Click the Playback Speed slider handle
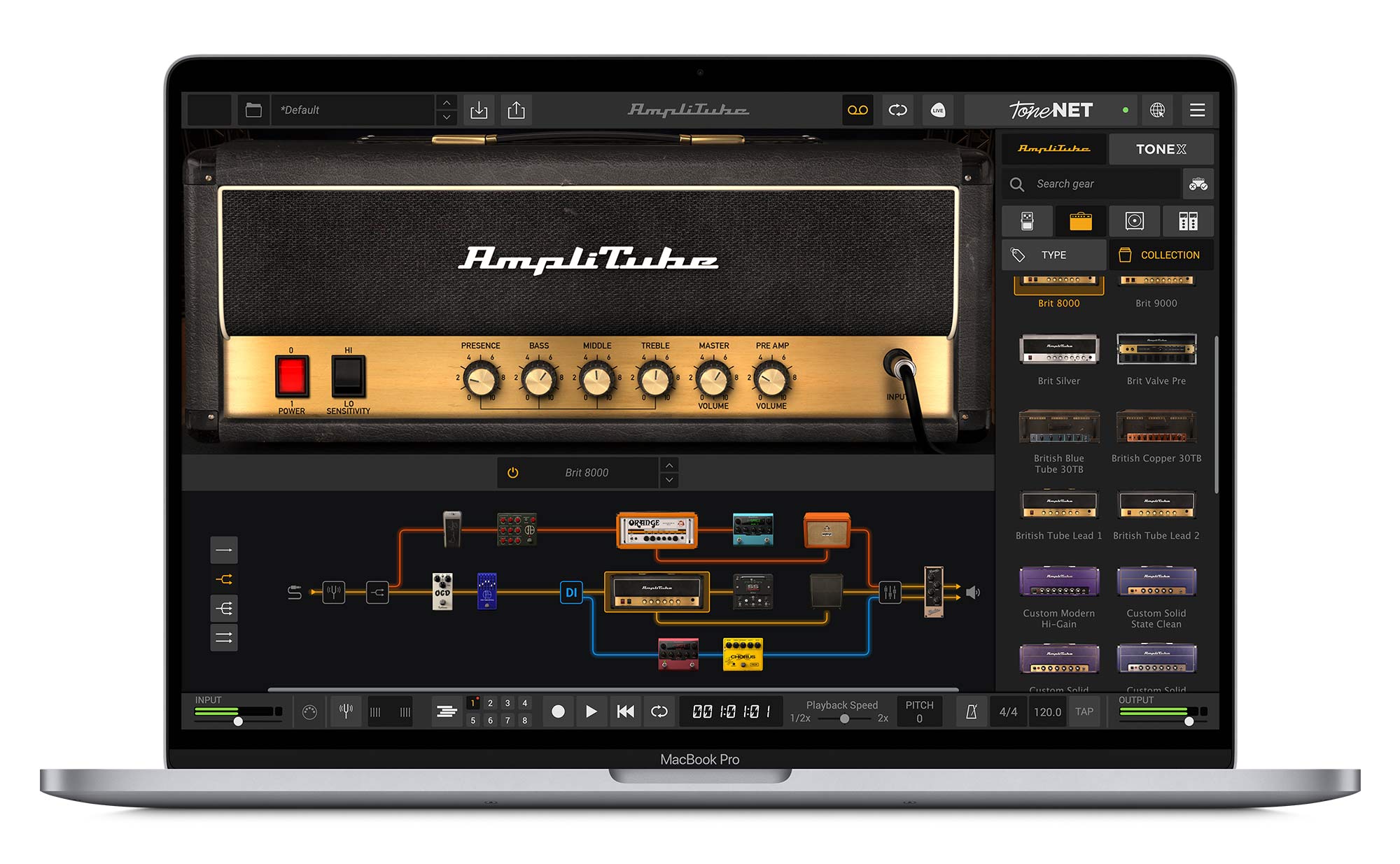1400x864 pixels. (844, 718)
